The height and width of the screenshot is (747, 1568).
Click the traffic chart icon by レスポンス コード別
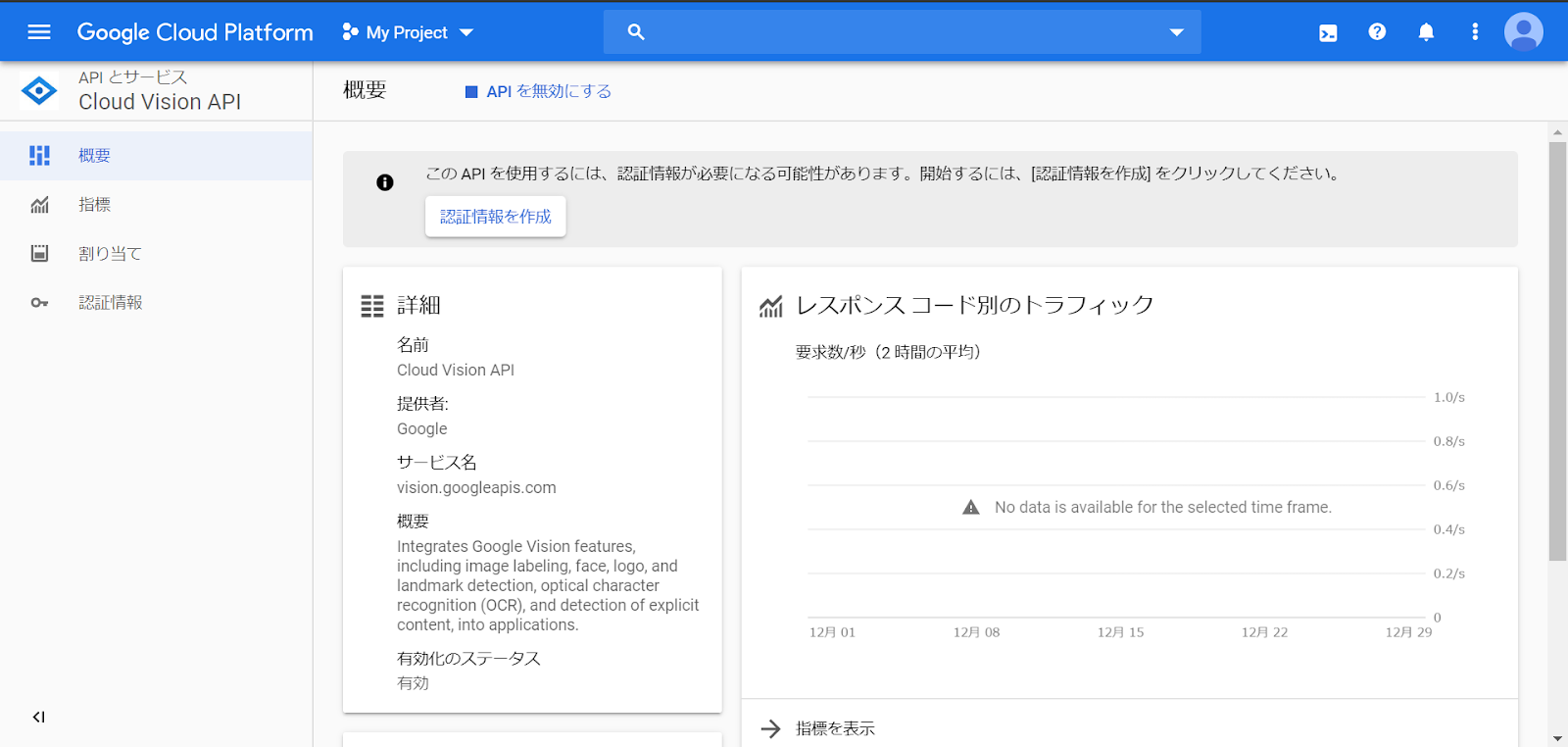click(x=771, y=307)
